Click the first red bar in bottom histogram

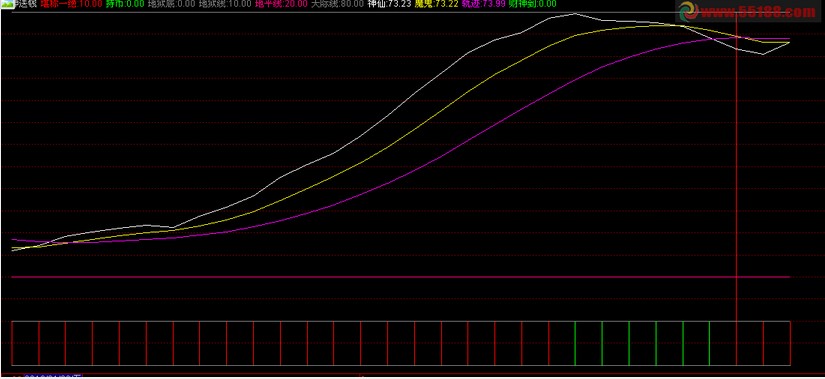(12, 343)
